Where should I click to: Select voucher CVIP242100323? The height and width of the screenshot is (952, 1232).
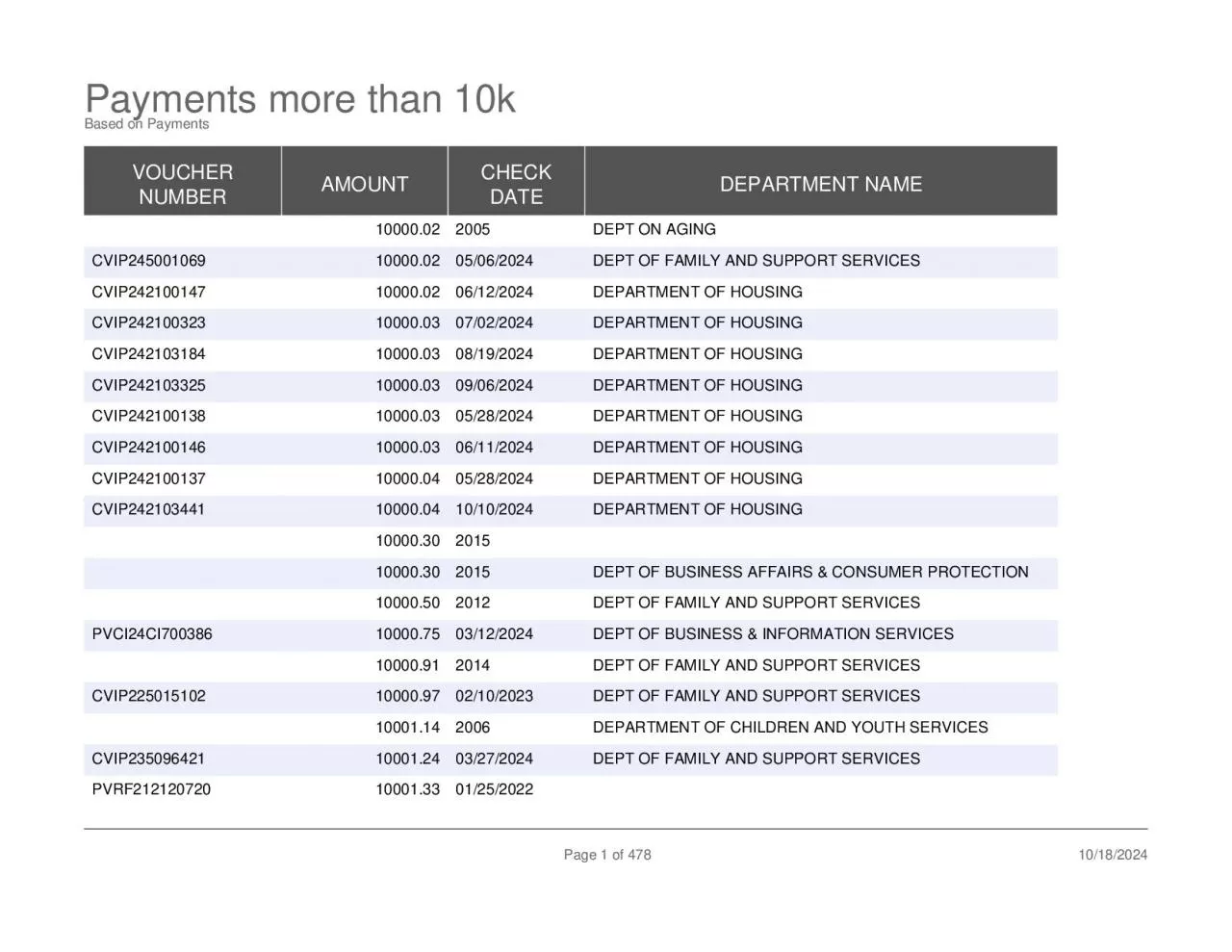tap(148, 322)
